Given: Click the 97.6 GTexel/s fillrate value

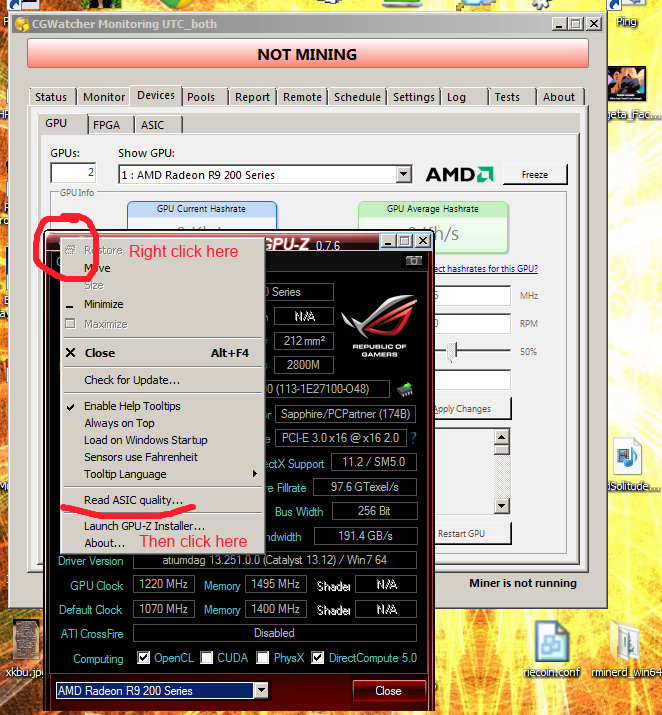Looking at the screenshot, I should point(365,487).
